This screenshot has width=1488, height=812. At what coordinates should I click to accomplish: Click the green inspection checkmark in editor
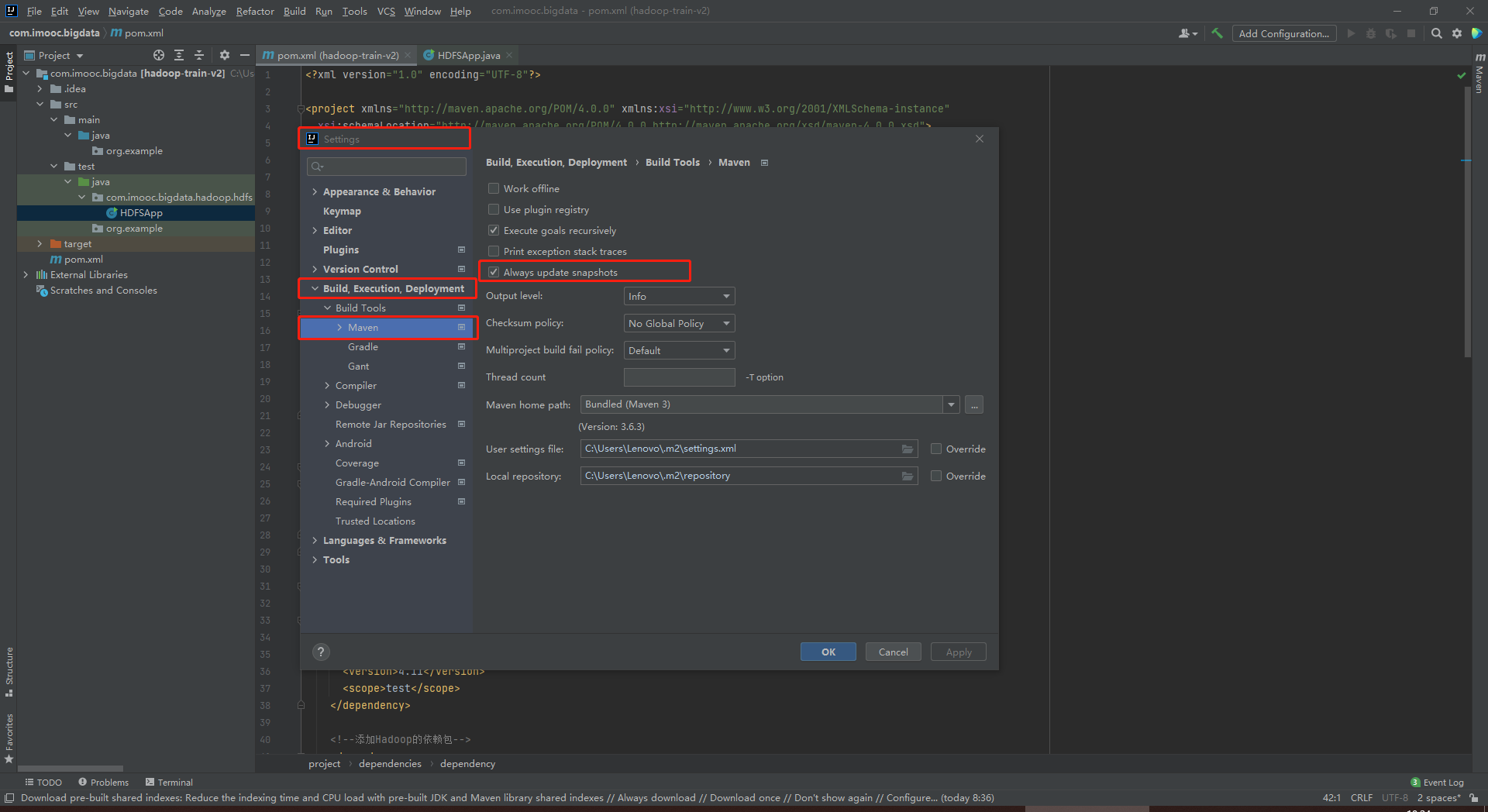pyautogui.click(x=1461, y=75)
